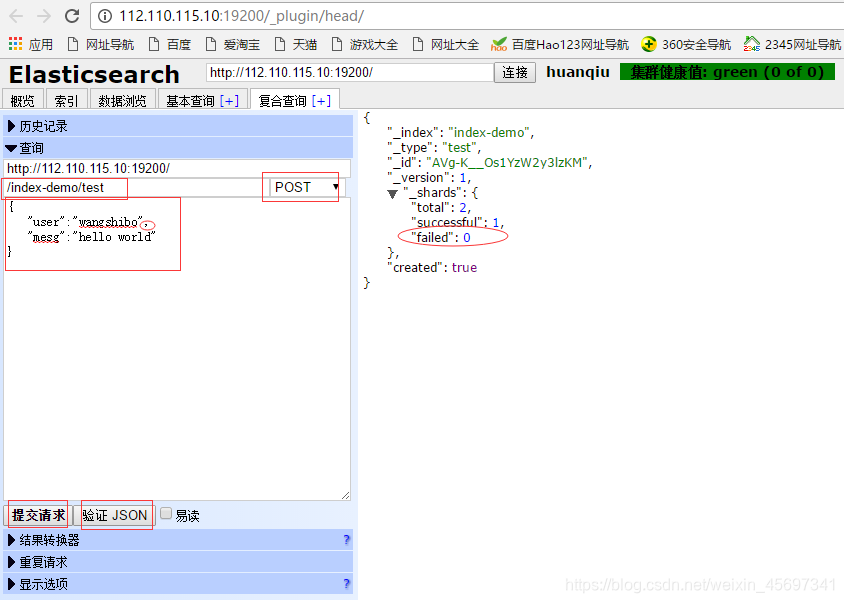
Task: Click the huanqiu cluster name
Action: point(578,72)
